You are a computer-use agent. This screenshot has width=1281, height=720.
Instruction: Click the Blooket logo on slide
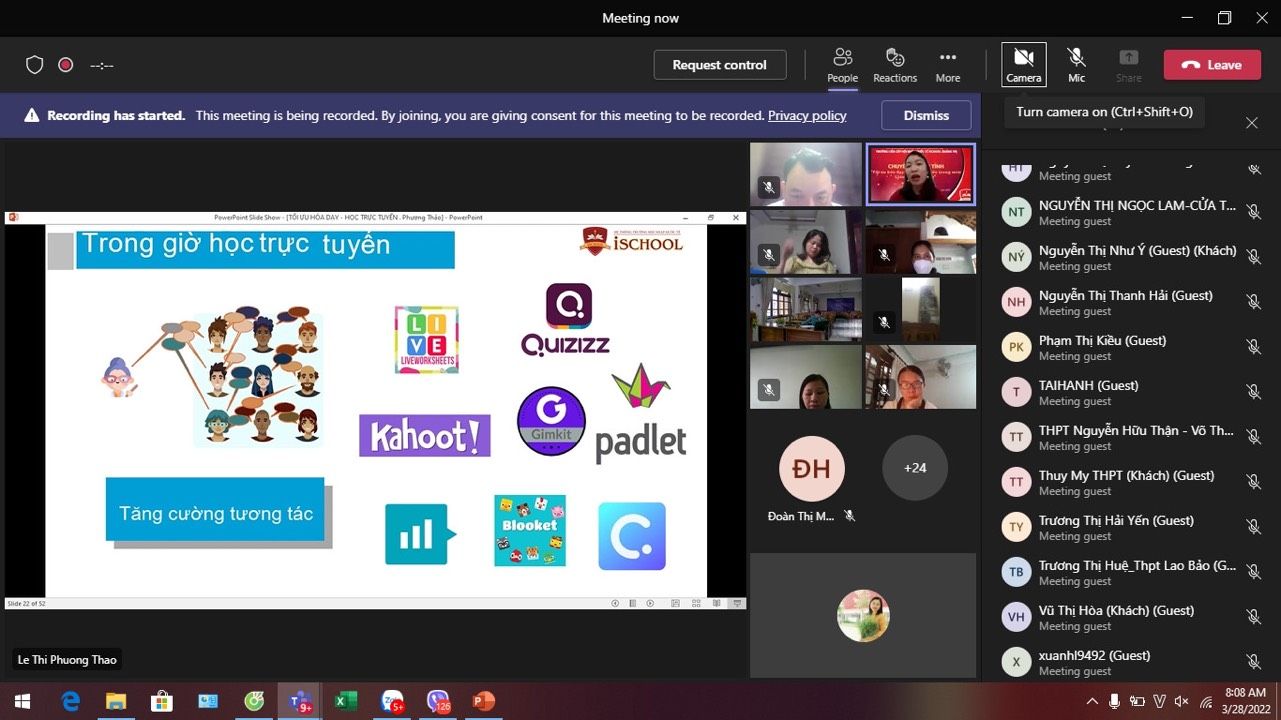point(530,530)
